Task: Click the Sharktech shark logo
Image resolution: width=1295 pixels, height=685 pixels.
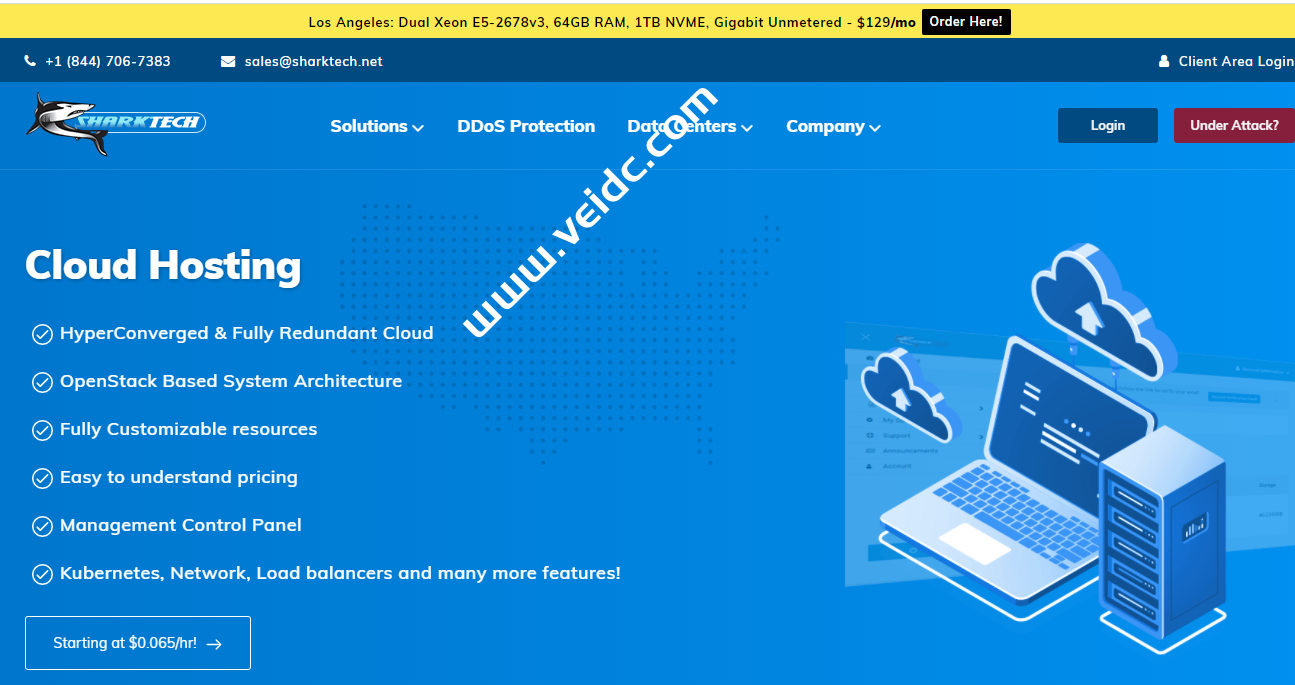Action: 116,124
